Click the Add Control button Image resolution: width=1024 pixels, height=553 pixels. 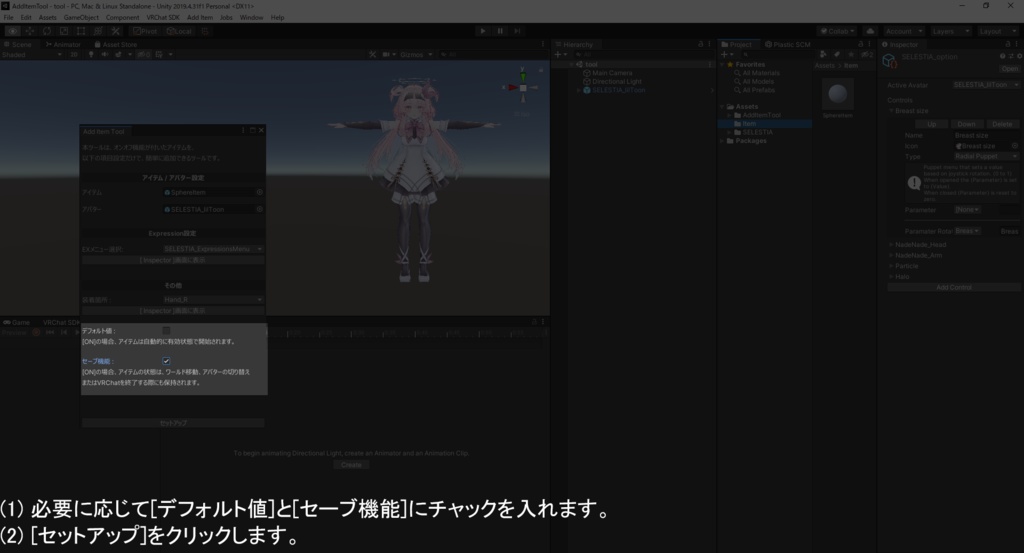(953, 287)
